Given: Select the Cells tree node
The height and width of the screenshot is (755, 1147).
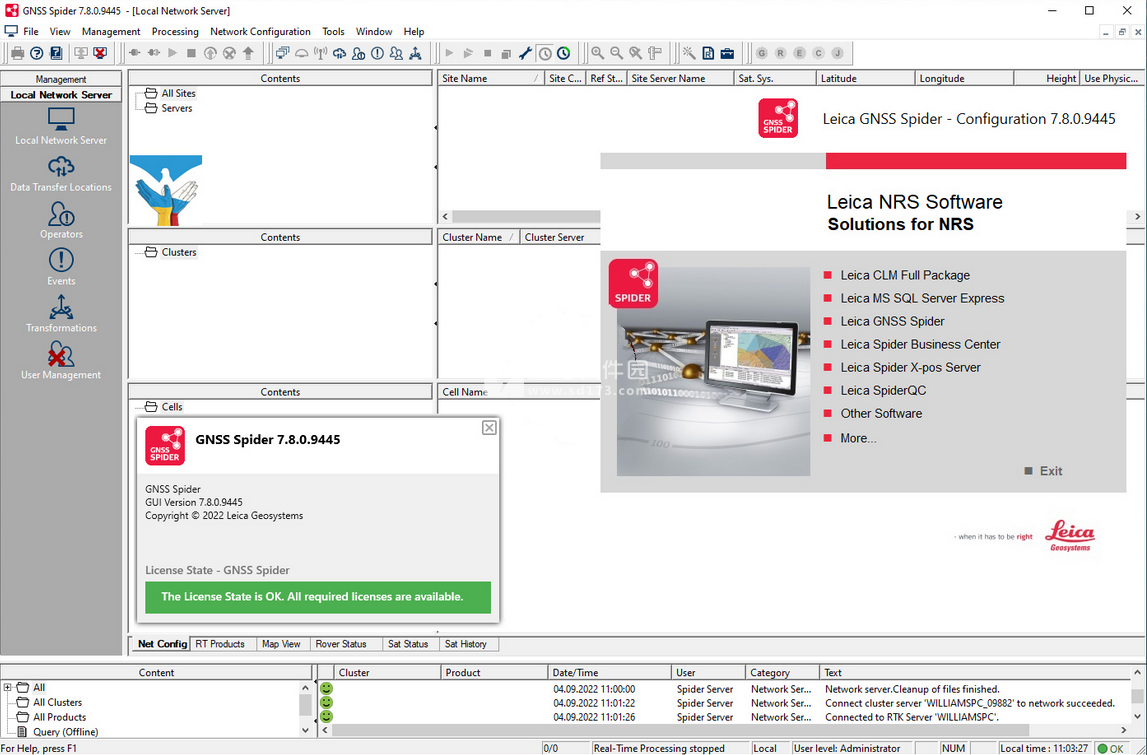Looking at the screenshot, I should [172, 407].
